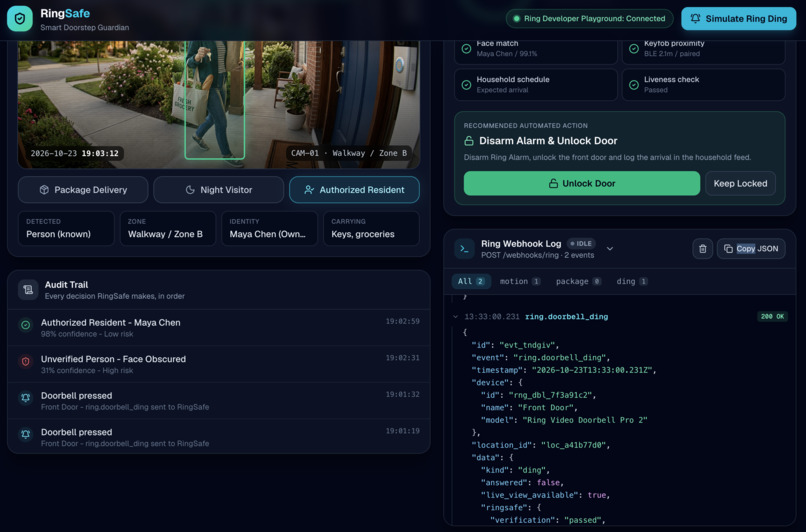Click the bell icon of 19:01:19 Doorbell pressed
The height and width of the screenshot is (532, 806).
point(25,434)
